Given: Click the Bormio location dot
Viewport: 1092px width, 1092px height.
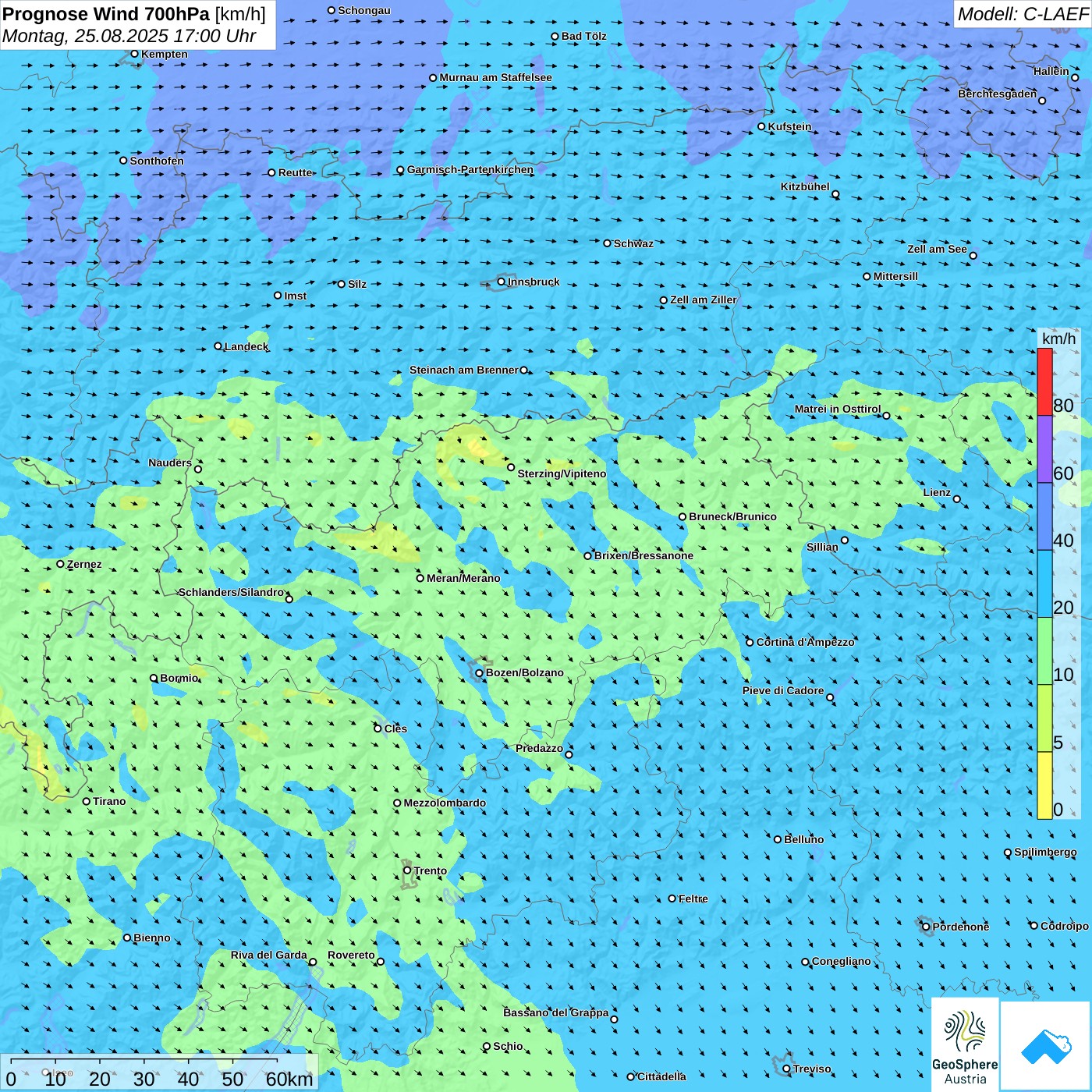Looking at the screenshot, I should click(154, 678).
